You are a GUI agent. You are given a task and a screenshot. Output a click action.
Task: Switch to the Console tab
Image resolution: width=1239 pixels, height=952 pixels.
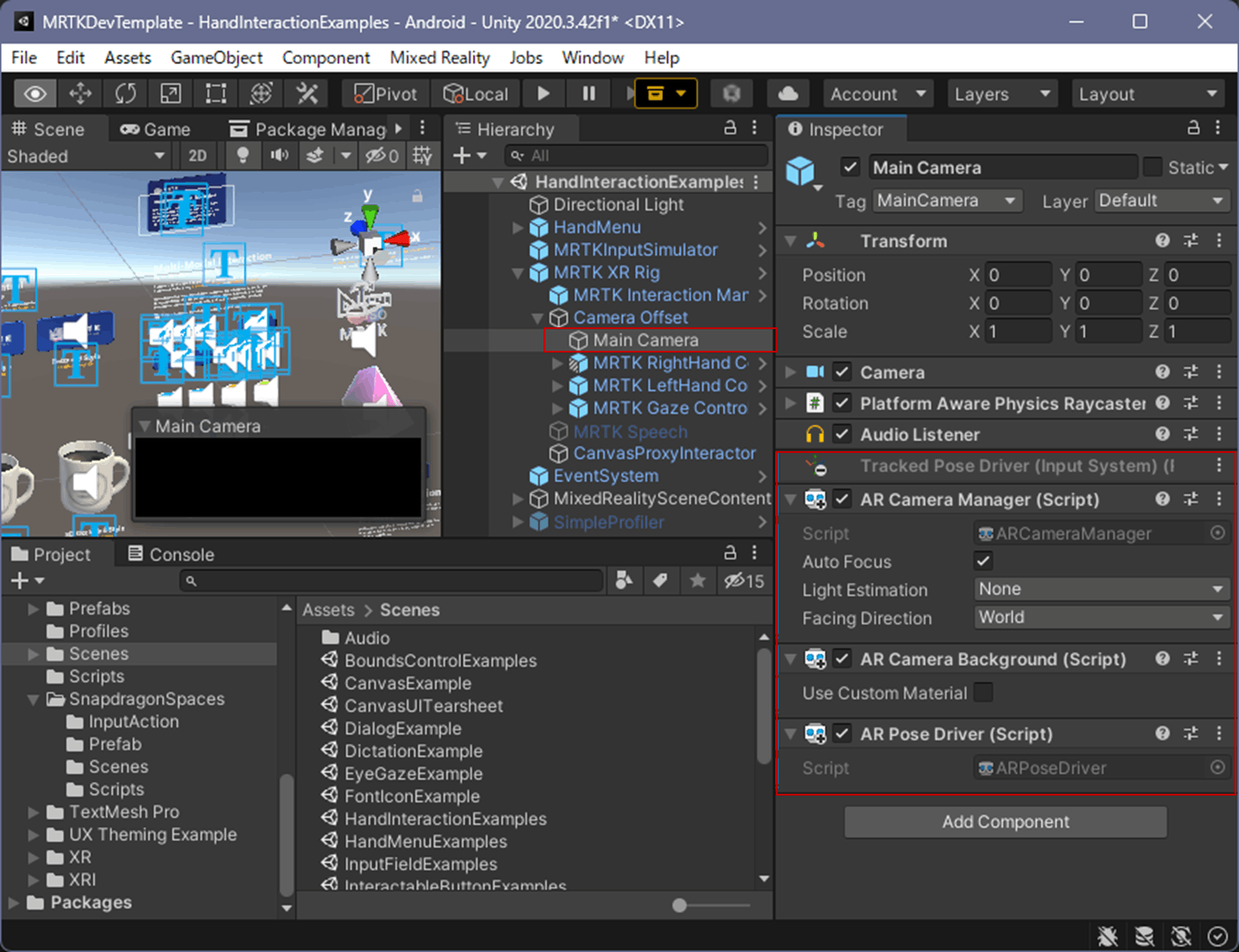171,554
